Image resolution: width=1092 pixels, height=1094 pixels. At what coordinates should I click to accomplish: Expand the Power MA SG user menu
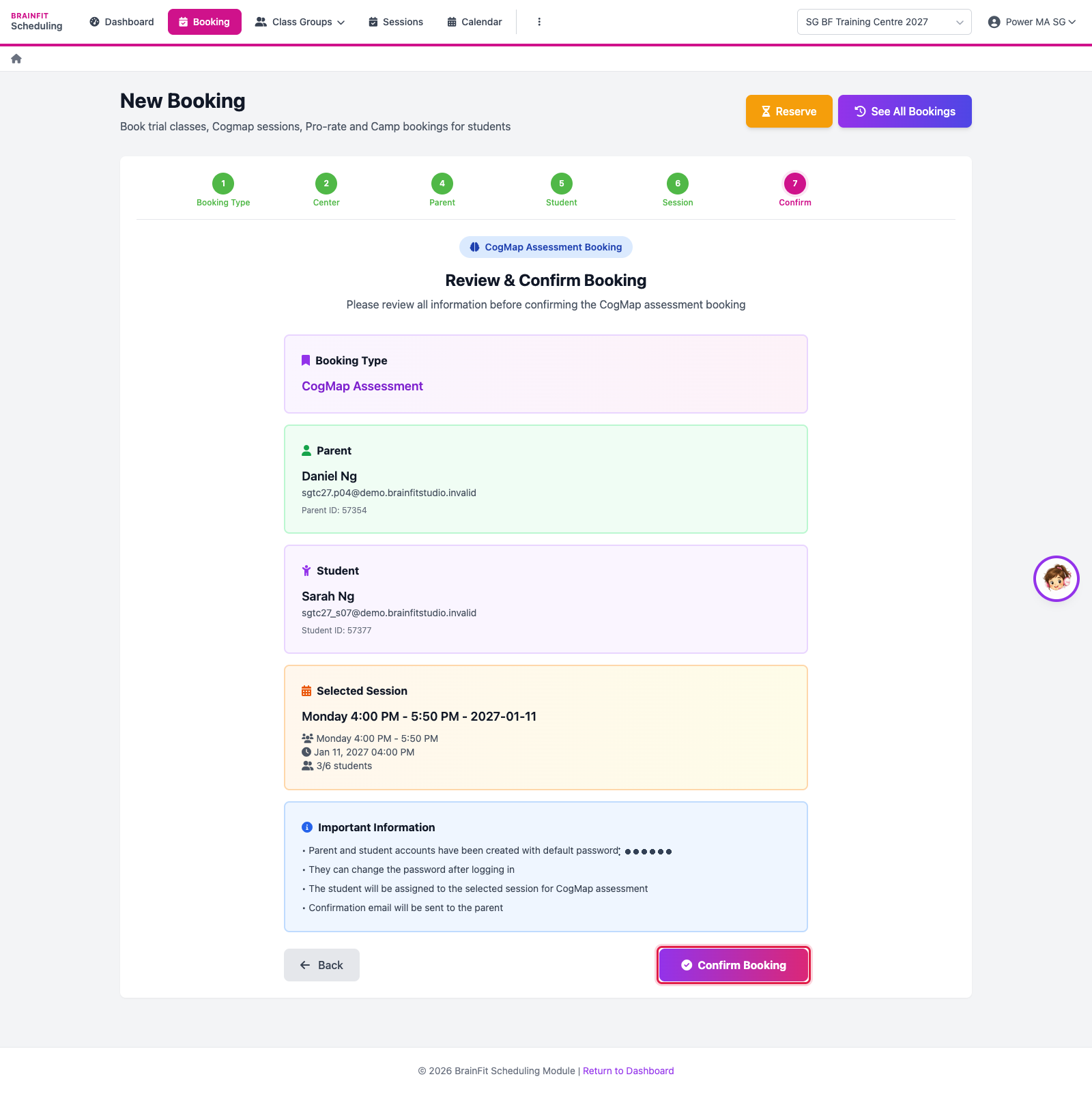point(1032,22)
